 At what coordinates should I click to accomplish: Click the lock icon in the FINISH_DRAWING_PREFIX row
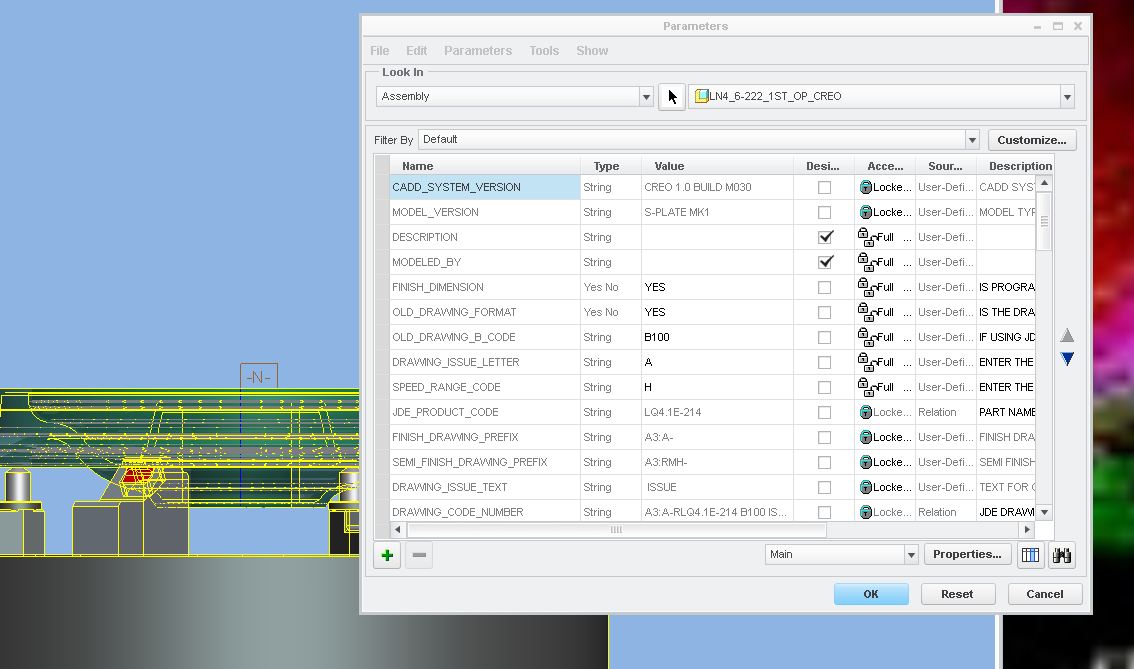point(866,437)
